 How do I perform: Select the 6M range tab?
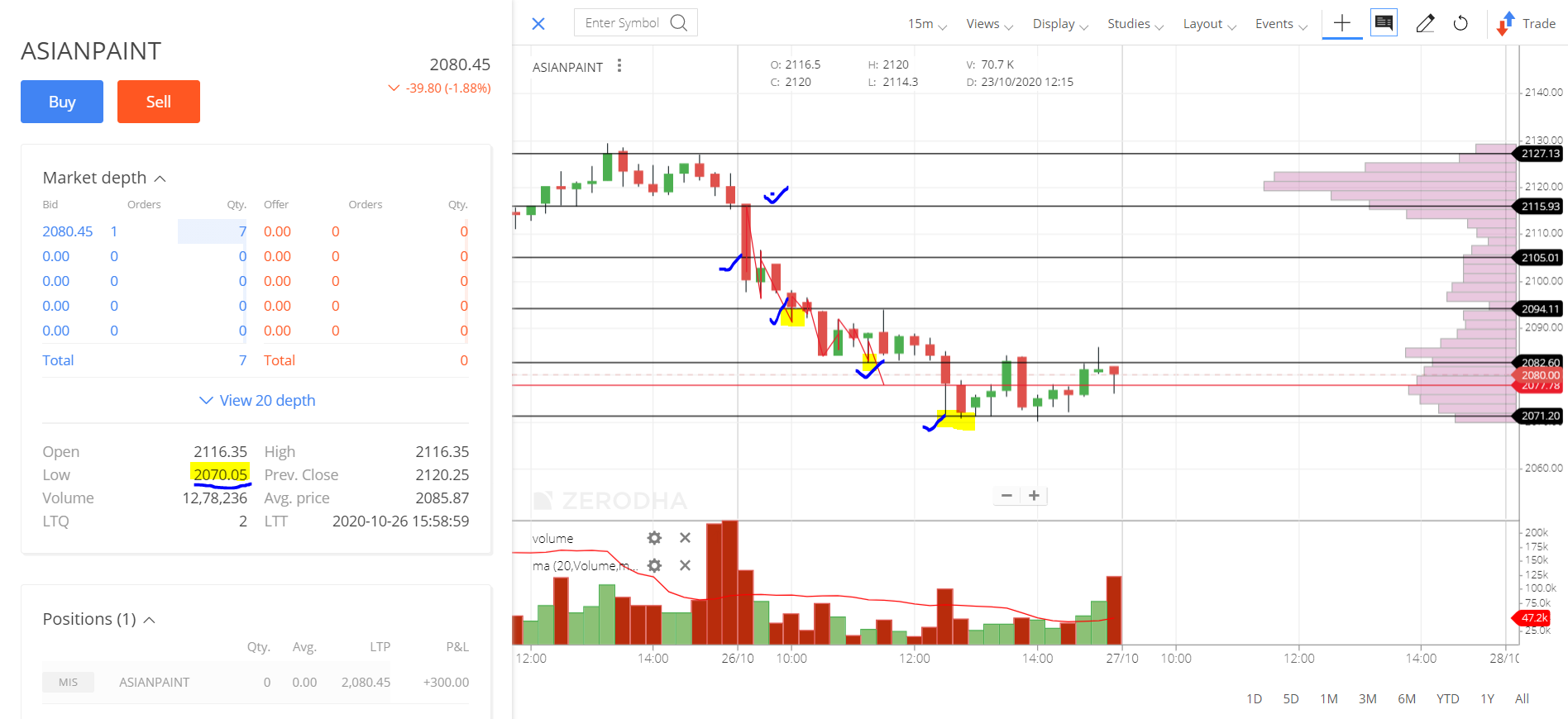click(x=1407, y=699)
